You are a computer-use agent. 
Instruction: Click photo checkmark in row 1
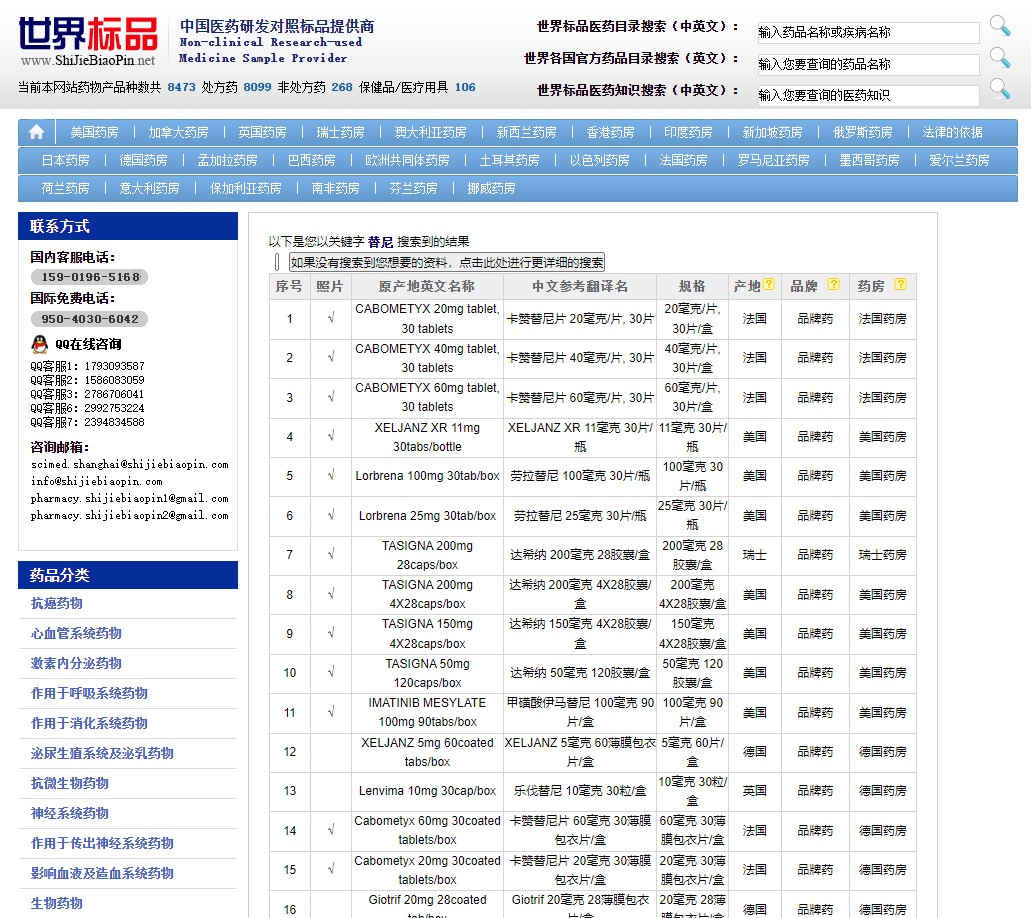(x=331, y=318)
